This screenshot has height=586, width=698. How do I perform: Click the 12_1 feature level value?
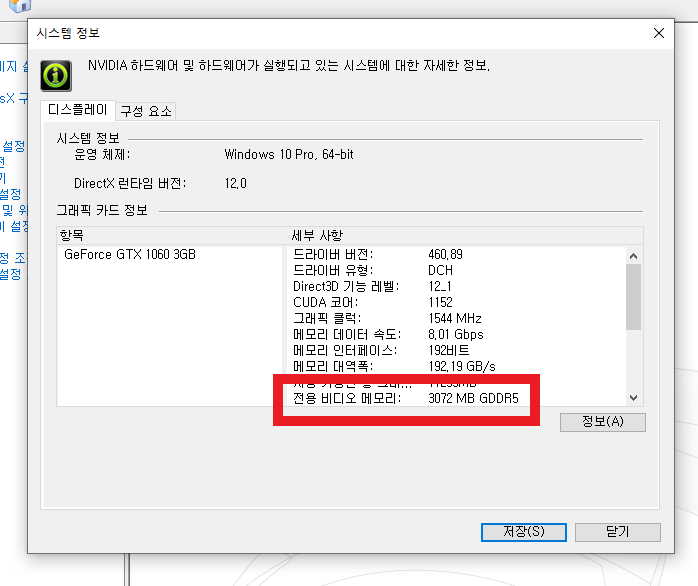[440, 286]
